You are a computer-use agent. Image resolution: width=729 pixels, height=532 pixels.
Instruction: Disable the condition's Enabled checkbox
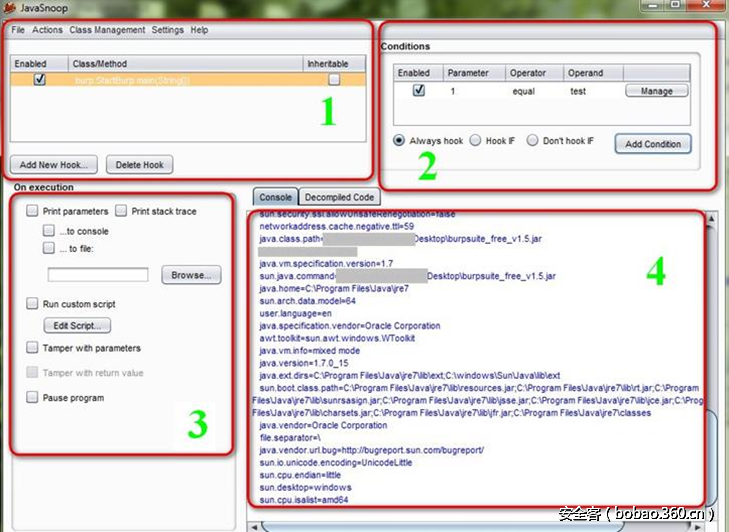[x=418, y=90]
